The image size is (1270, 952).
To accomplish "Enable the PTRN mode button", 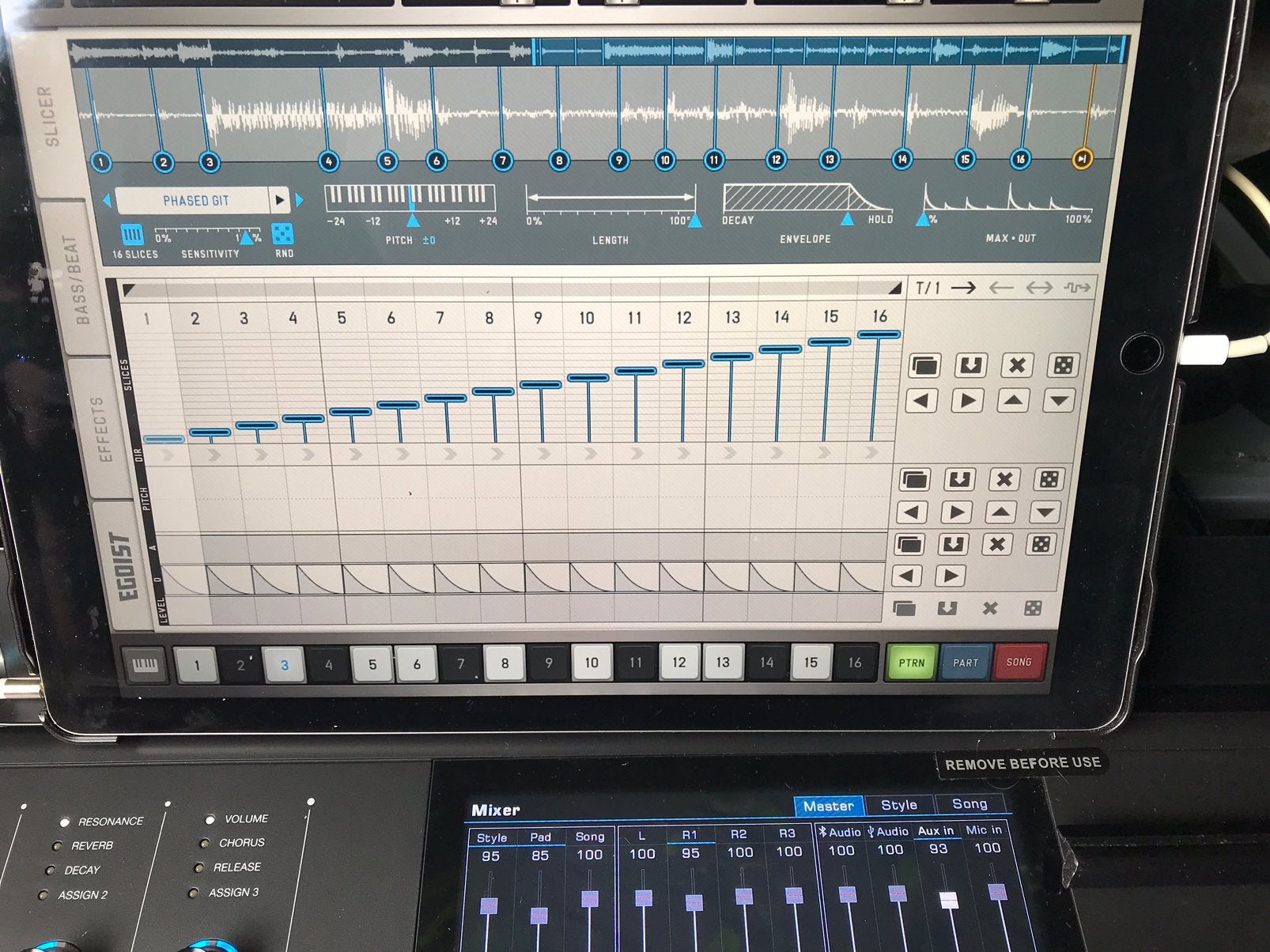I will (911, 663).
